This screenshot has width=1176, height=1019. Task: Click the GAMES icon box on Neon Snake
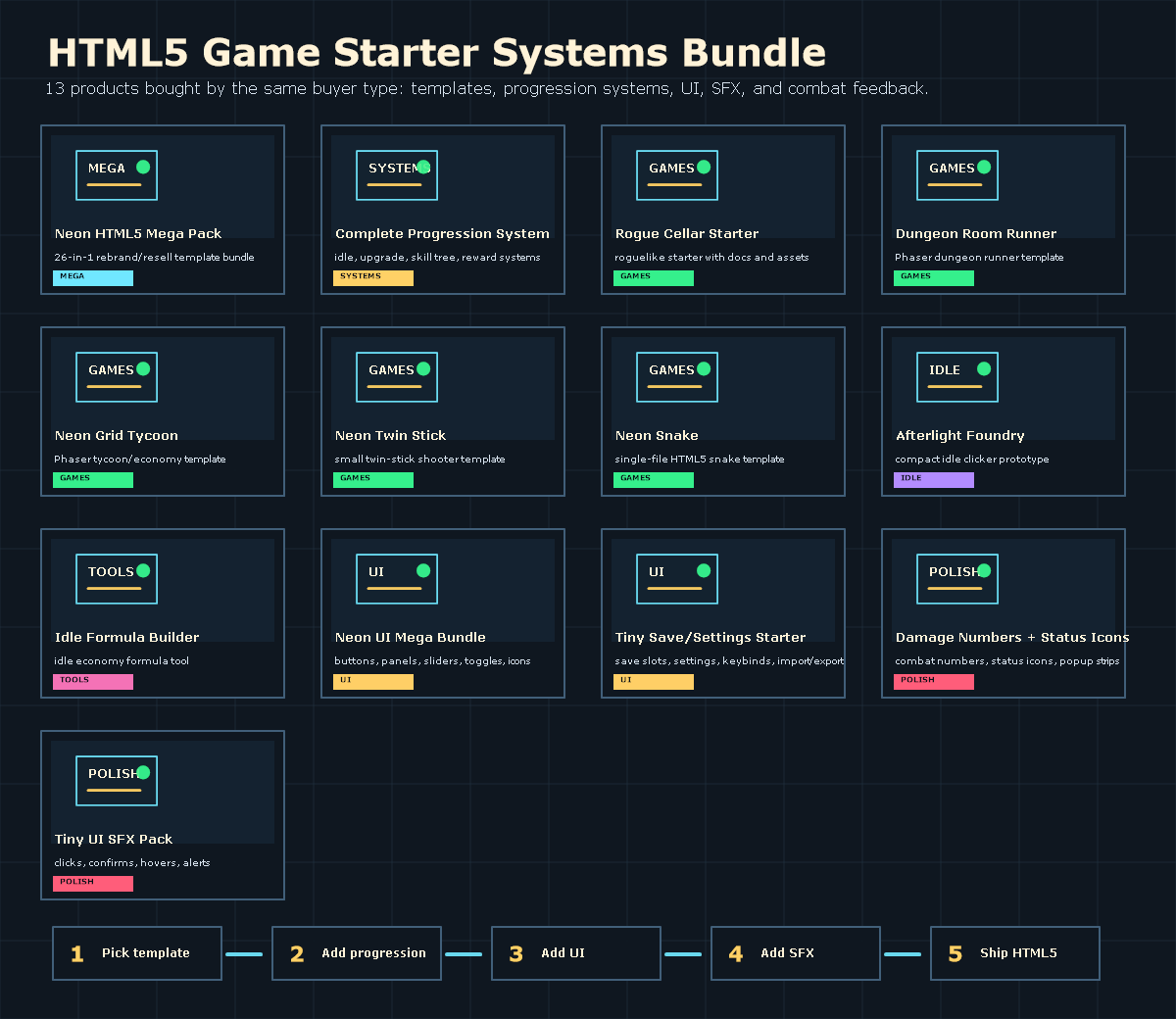(x=677, y=377)
